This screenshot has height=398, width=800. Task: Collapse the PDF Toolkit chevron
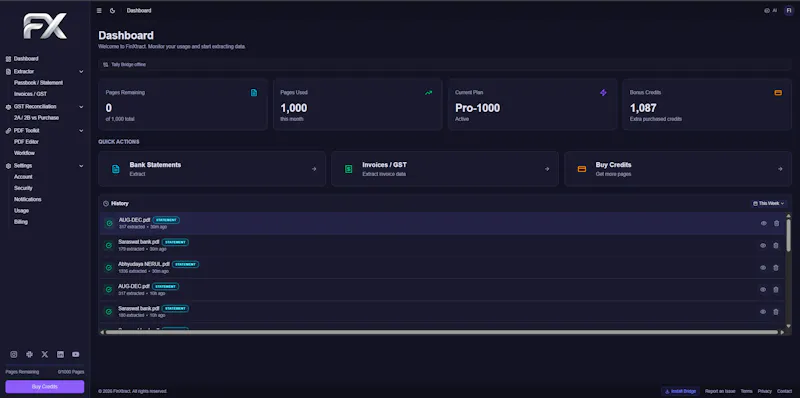pos(81,131)
